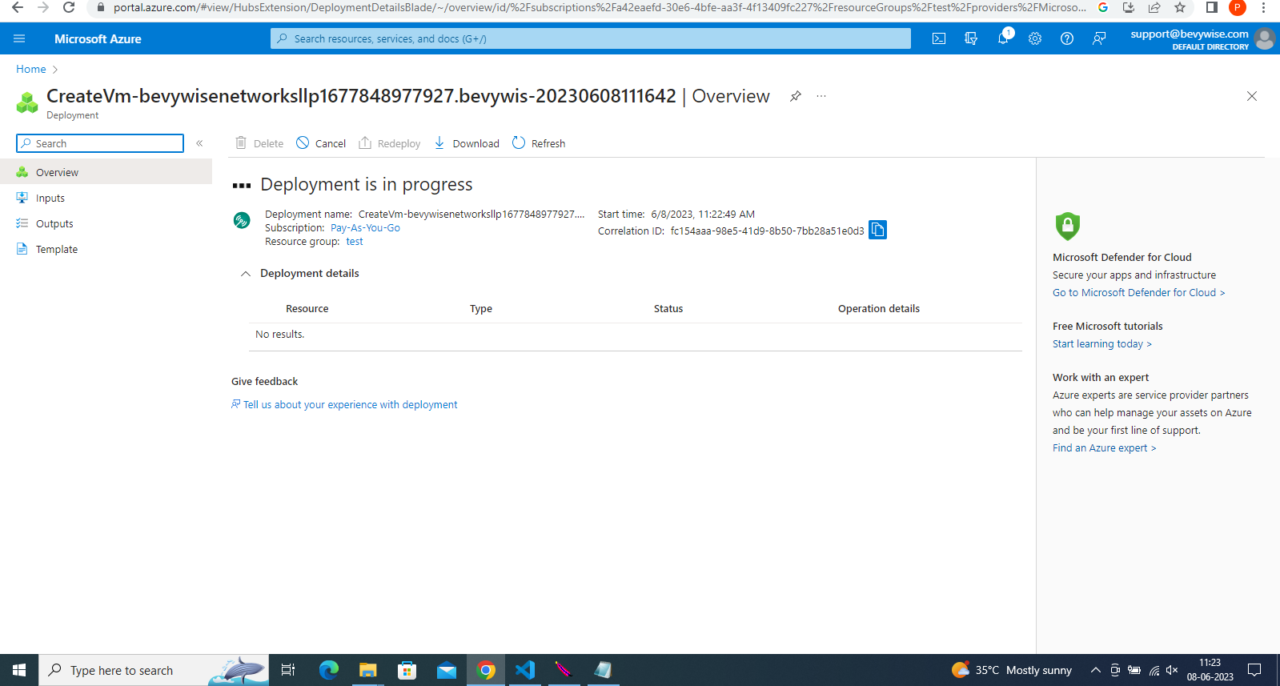This screenshot has width=1280, height=686.
Task: Click the Install app icon in address bar
Action: [x=1128, y=7]
